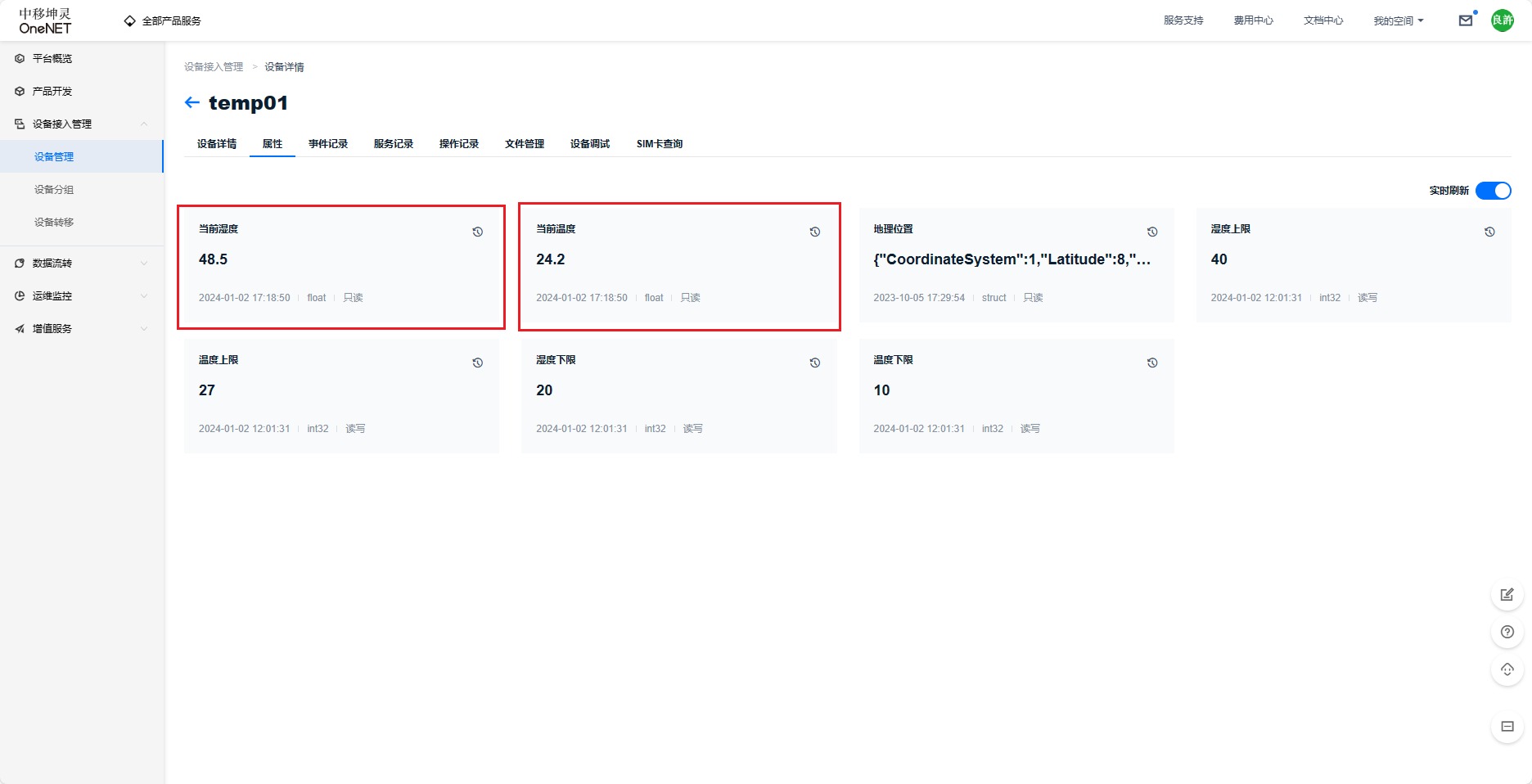Open the 我的空间 dropdown
1532x784 pixels.
pyautogui.click(x=1399, y=21)
